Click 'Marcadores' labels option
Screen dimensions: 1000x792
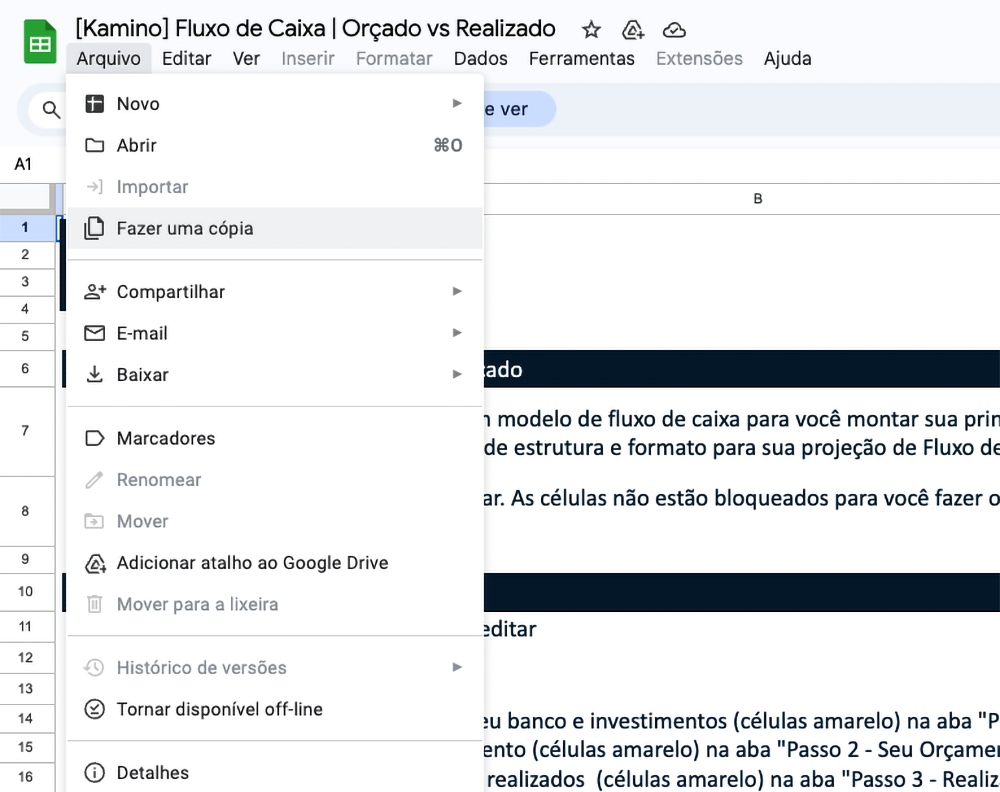point(166,438)
